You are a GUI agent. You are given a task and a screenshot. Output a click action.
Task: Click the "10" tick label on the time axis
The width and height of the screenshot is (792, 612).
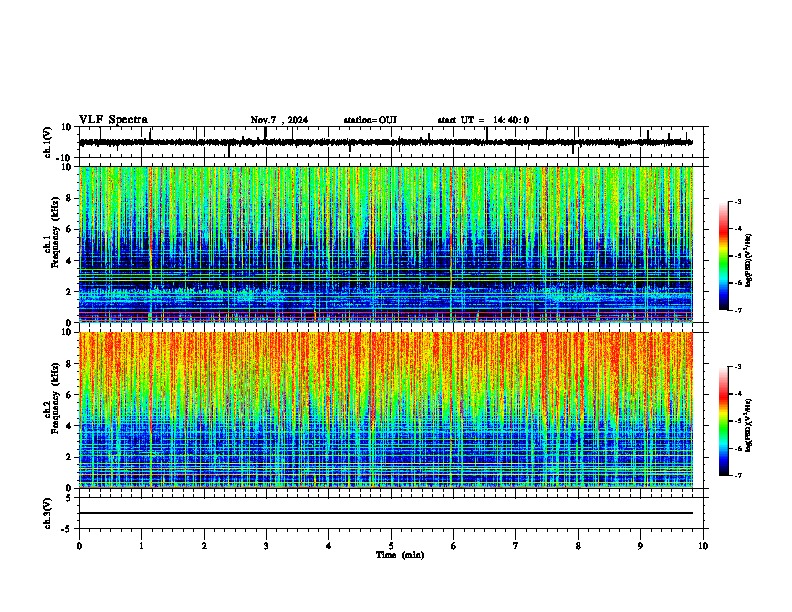[x=703, y=546]
